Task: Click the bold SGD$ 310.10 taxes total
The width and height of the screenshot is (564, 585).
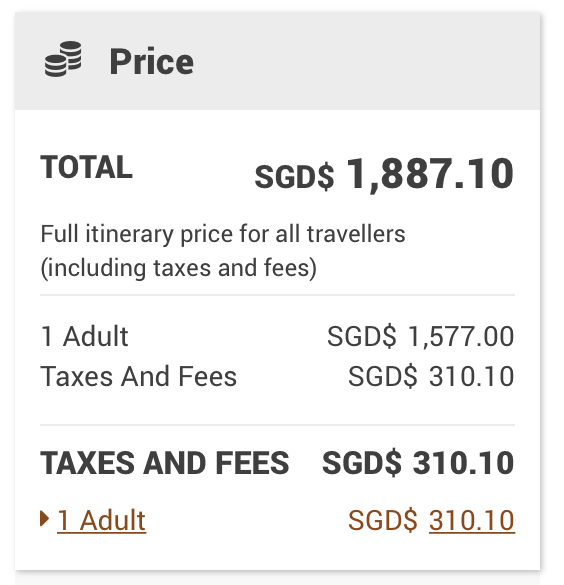Action: click(x=419, y=463)
